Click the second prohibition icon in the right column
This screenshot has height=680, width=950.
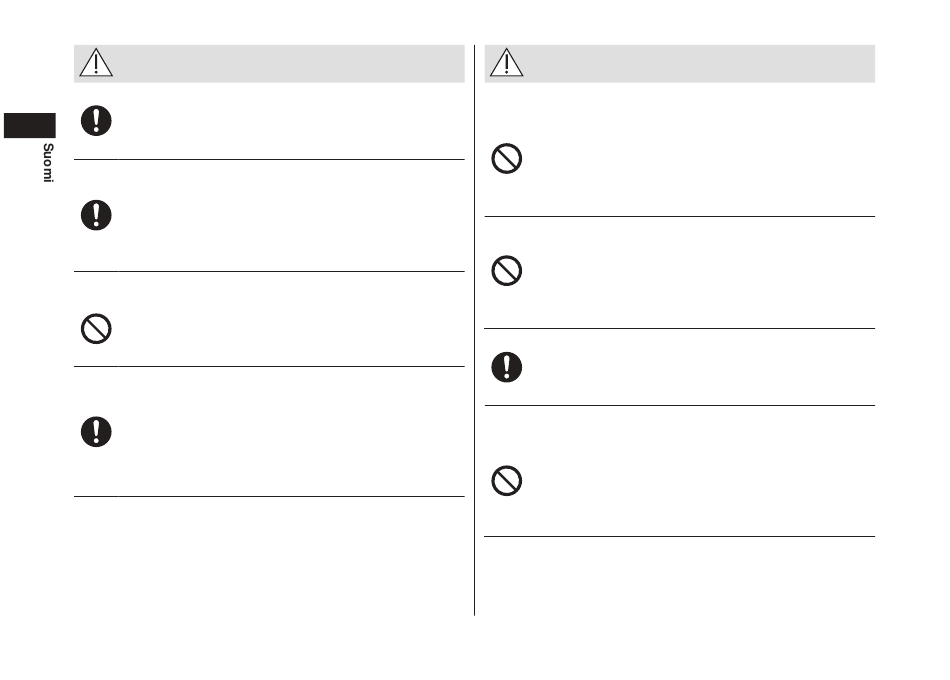[507, 270]
